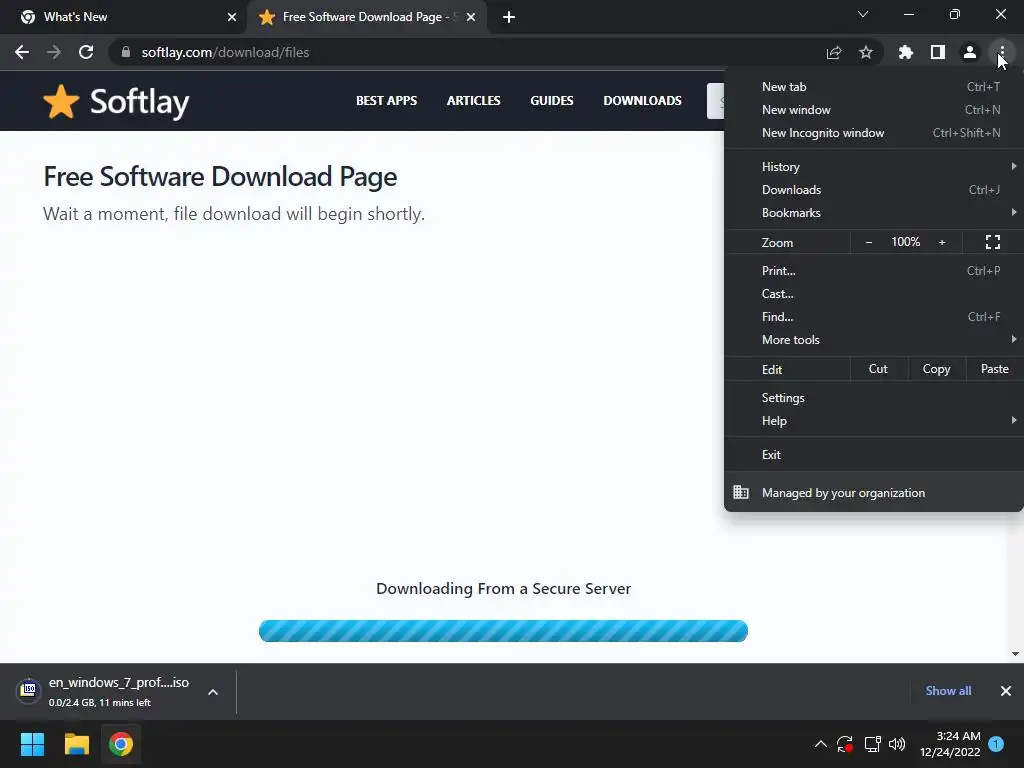Open Downloads from Chrome menu
1024x768 pixels.
(x=874, y=190)
